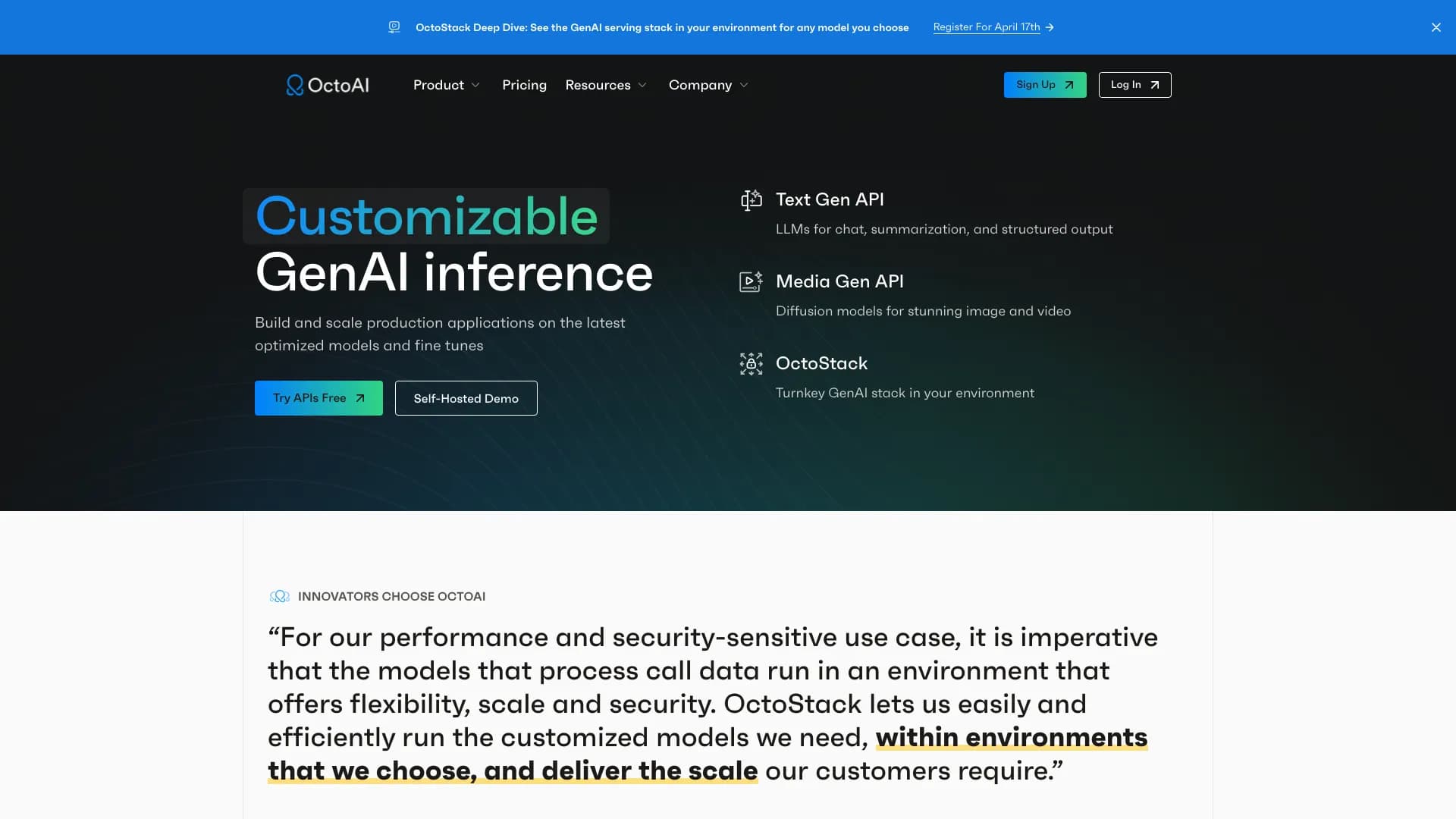
Task: Open the Pricing page
Action: [x=524, y=85]
